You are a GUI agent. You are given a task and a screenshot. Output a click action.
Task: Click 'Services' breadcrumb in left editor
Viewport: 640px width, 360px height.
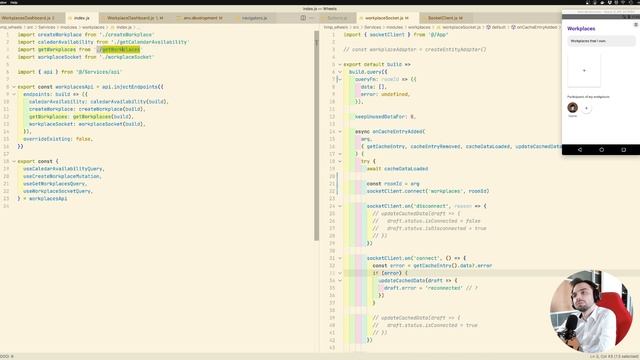coord(47,27)
